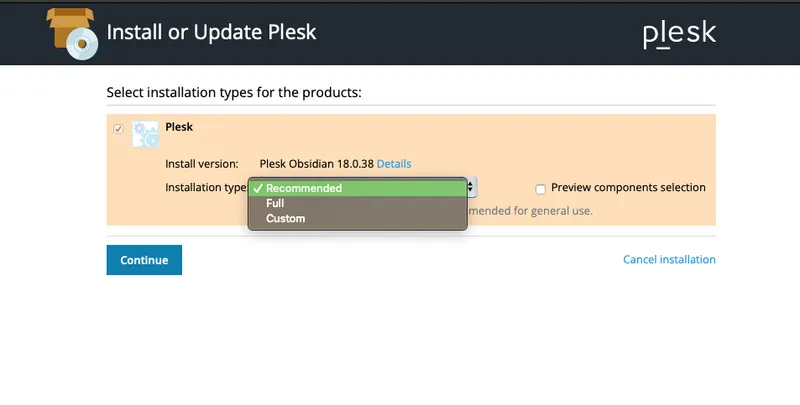This screenshot has height=405, width=800.
Task: Click the Select installation types heading
Action: pyautogui.click(x=233, y=93)
